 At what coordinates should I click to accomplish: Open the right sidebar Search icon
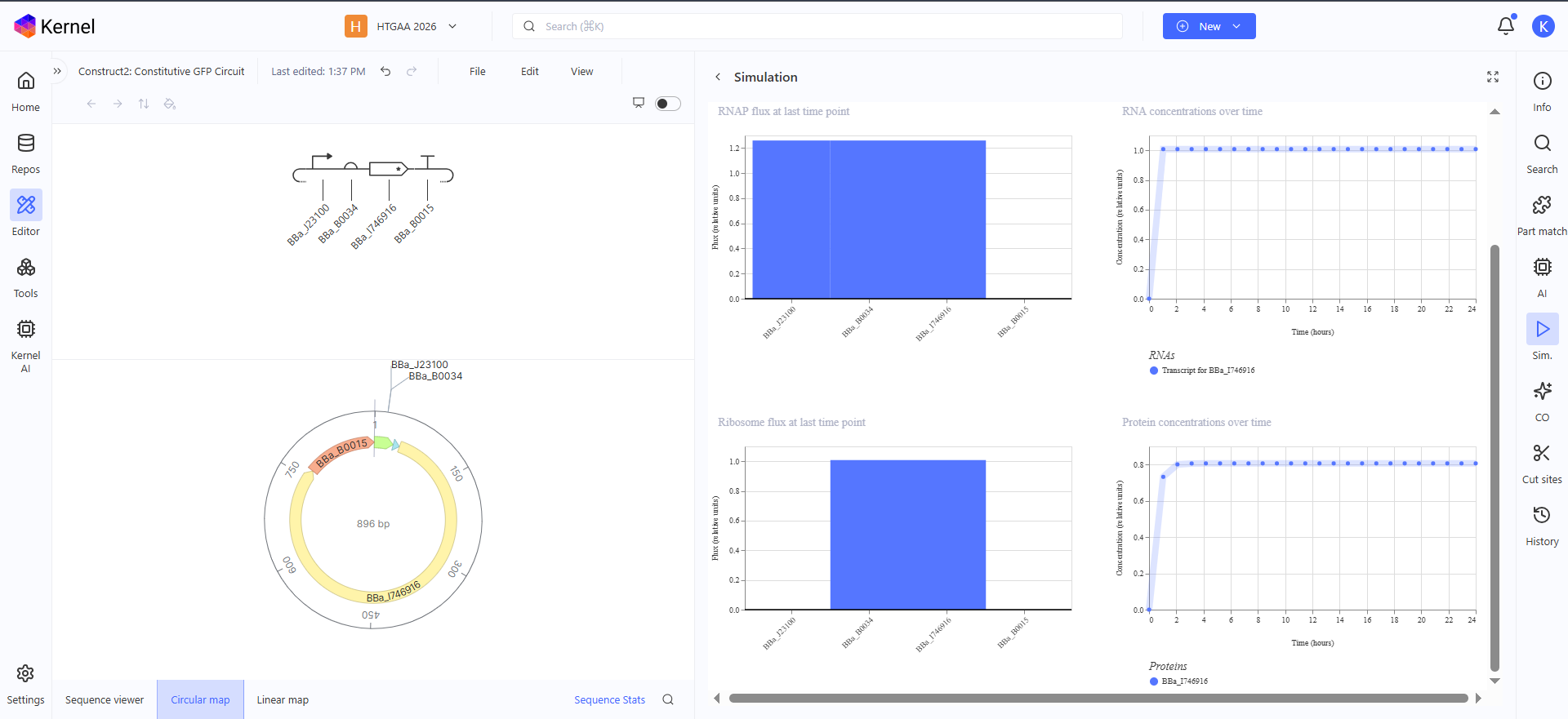1542,143
